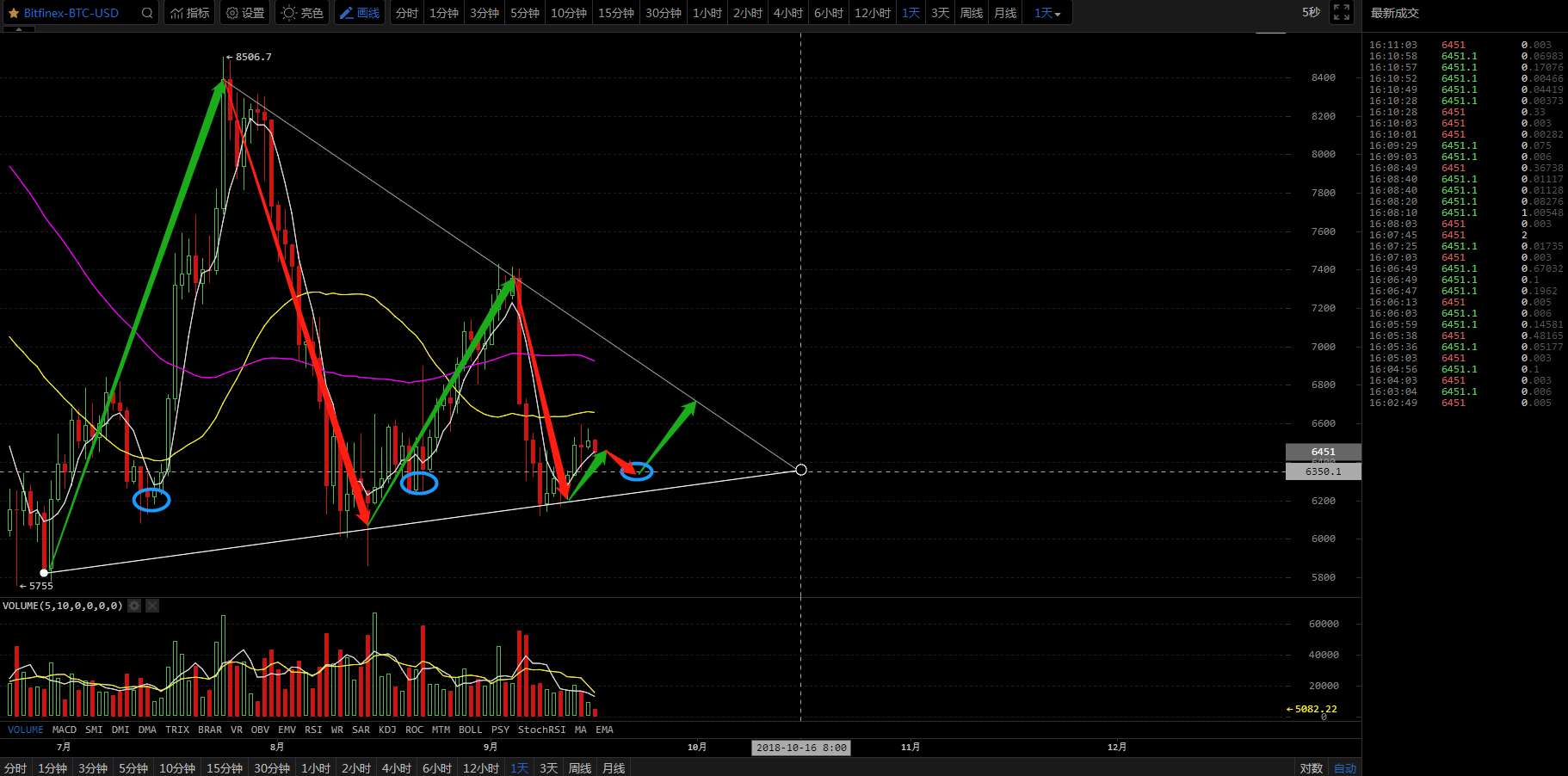Switch to the VR indicator tab
The image size is (1568, 776).
point(237,730)
